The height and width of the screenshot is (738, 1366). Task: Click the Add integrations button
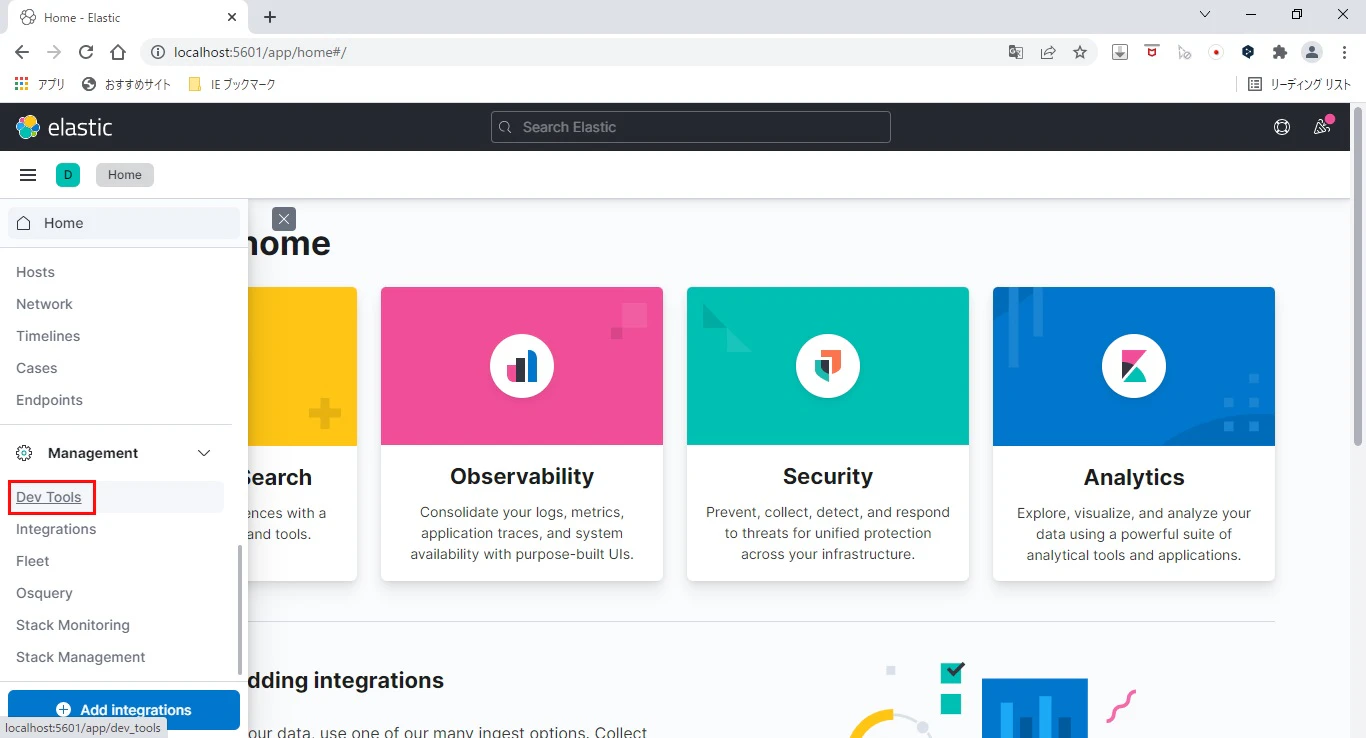tap(124, 710)
